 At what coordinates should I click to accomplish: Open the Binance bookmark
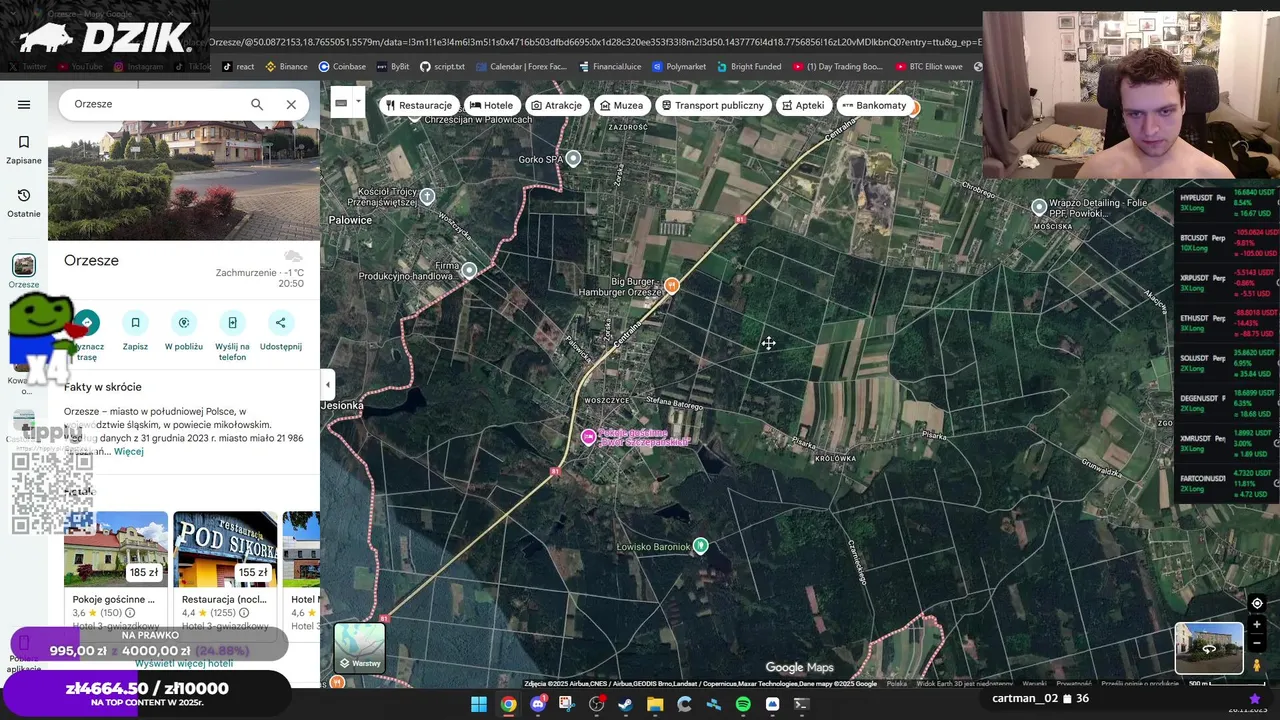click(x=286, y=66)
